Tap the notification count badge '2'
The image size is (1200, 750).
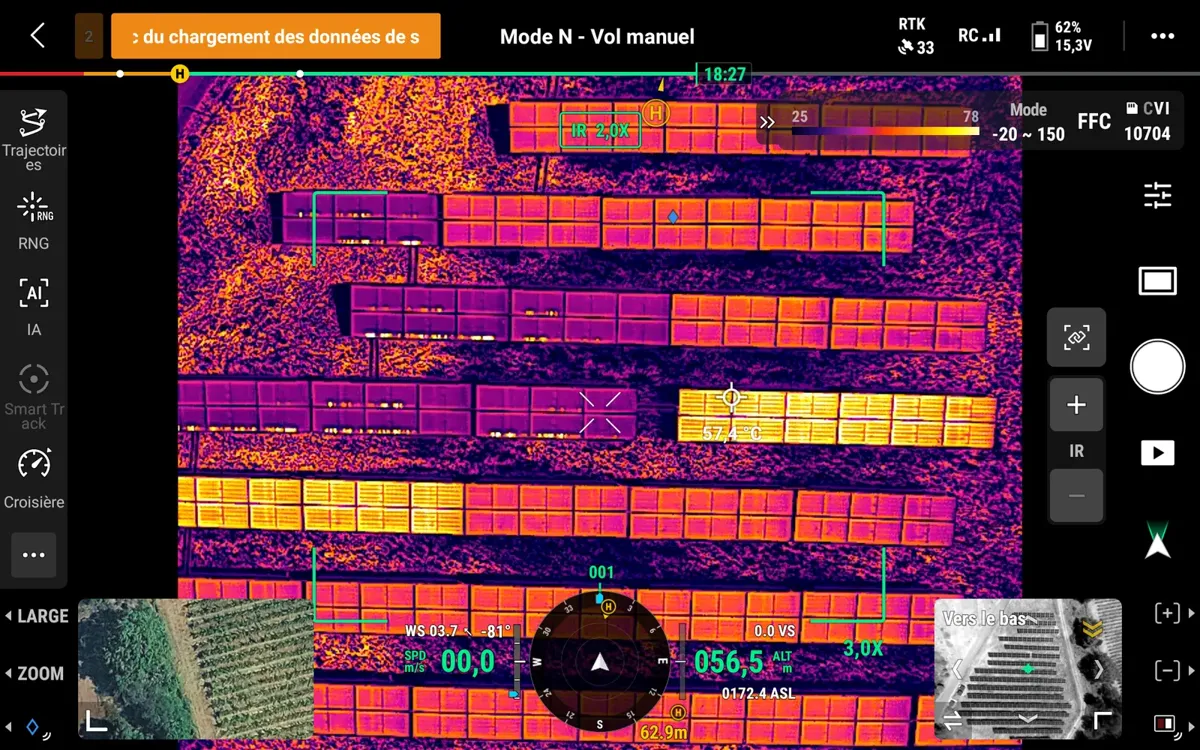click(89, 37)
